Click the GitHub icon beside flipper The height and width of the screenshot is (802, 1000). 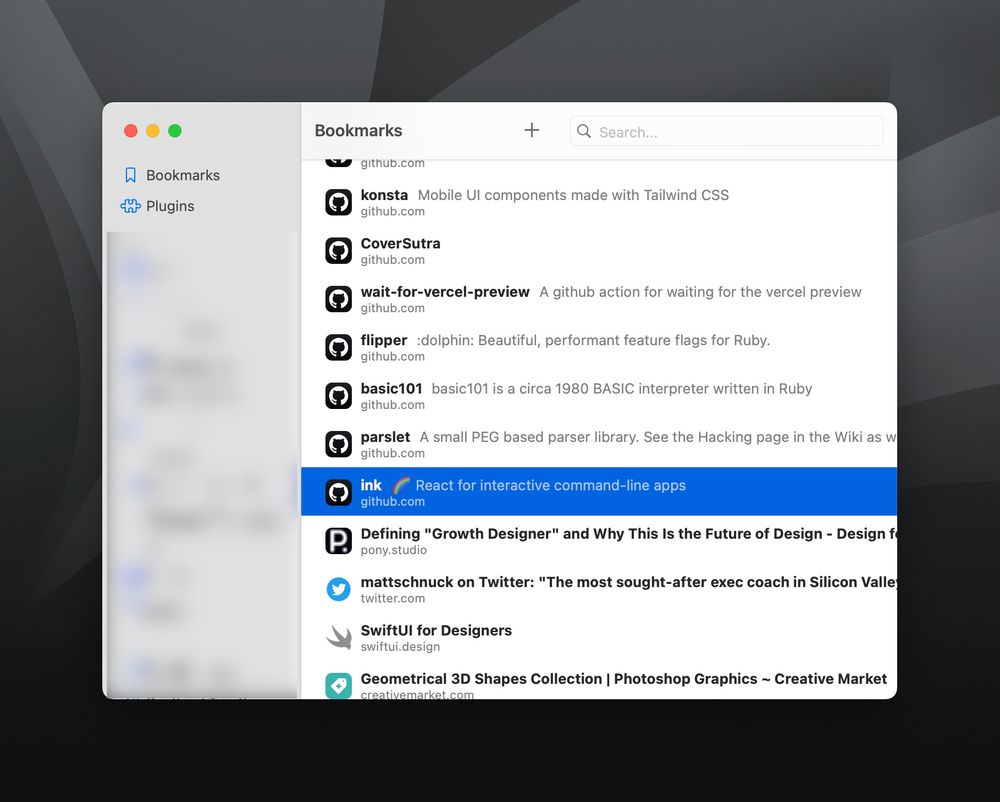[339, 347]
